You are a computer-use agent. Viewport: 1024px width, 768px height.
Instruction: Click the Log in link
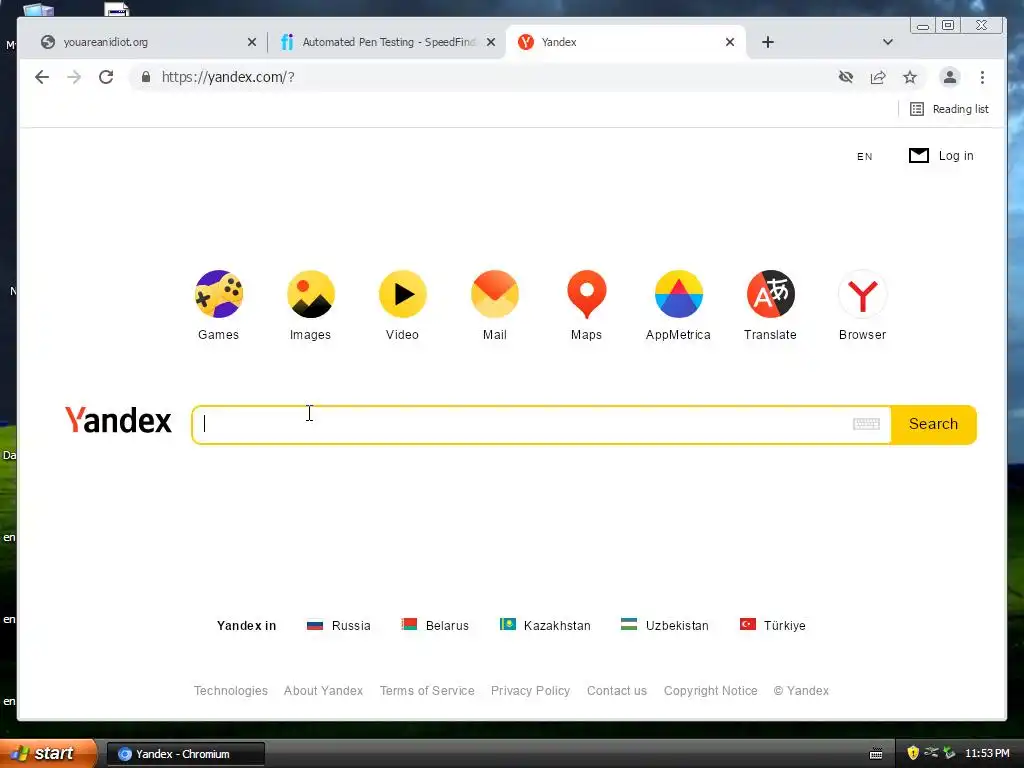(x=956, y=156)
